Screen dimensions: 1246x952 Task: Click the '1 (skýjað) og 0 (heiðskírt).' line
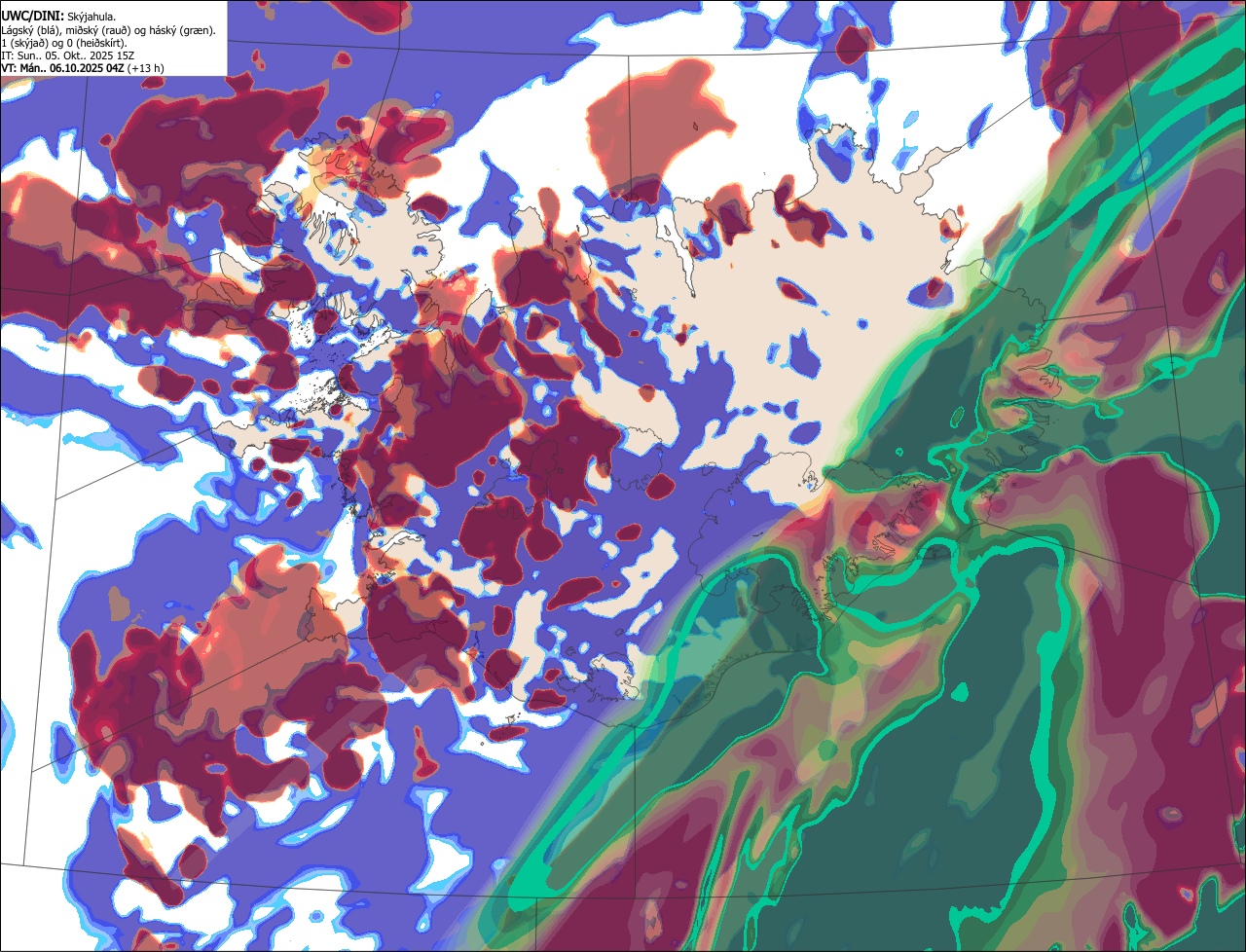point(66,43)
